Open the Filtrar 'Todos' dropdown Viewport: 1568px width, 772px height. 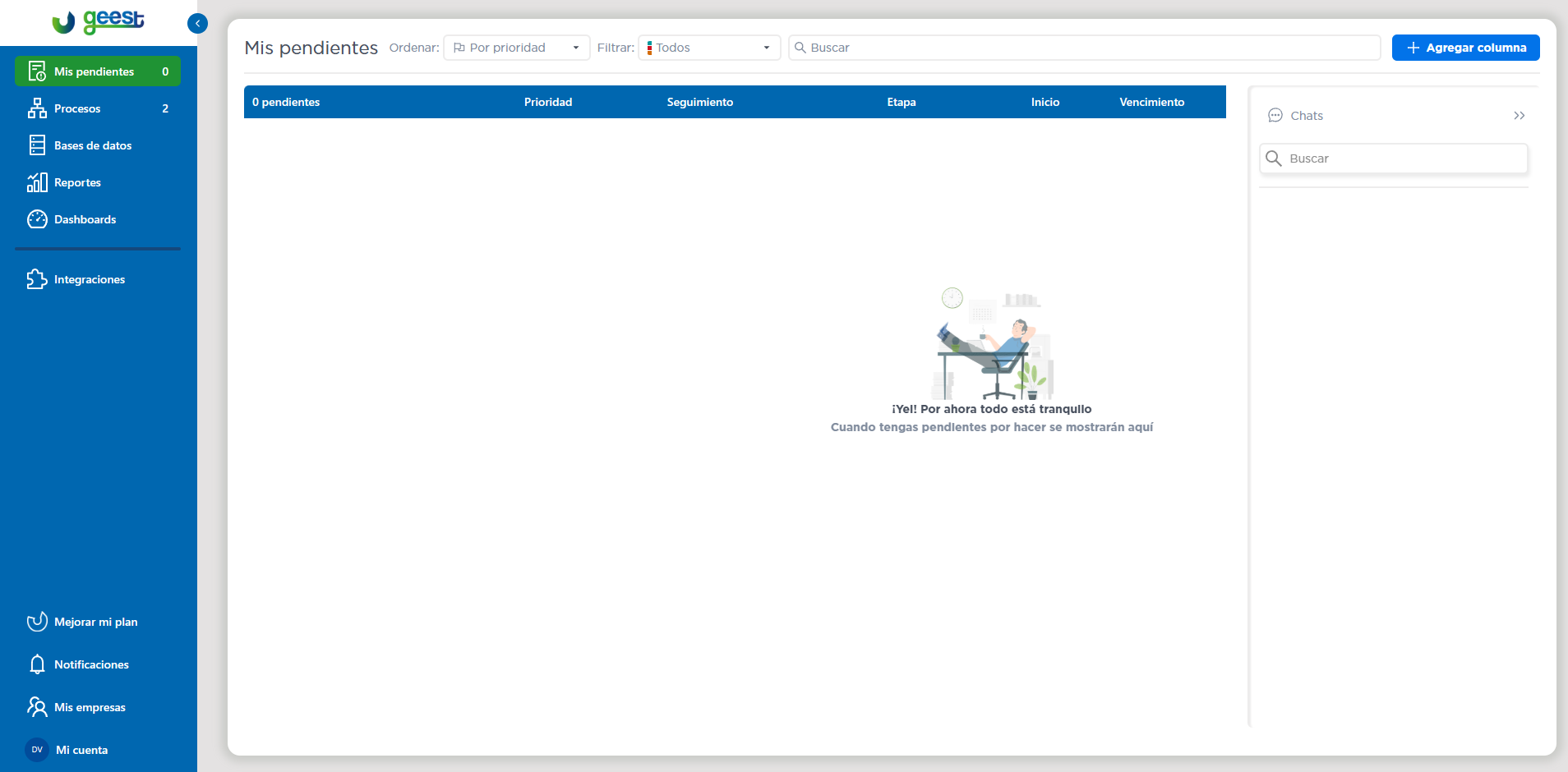coord(708,48)
